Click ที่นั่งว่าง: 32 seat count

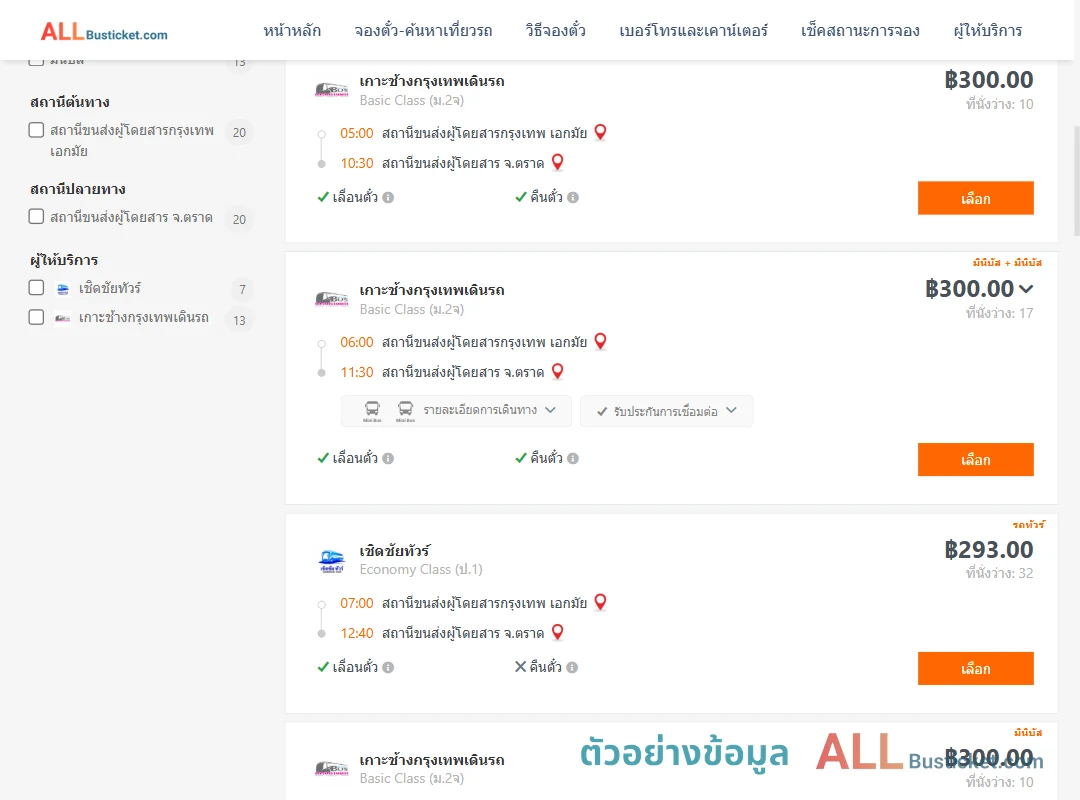click(999, 573)
